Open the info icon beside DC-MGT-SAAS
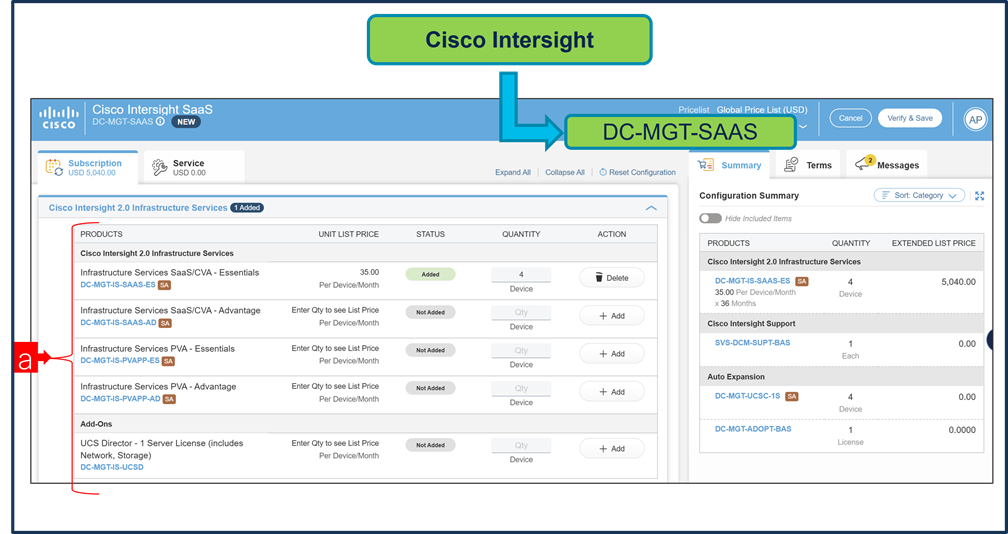Viewport: 1008px width, 534px height. coord(159,121)
